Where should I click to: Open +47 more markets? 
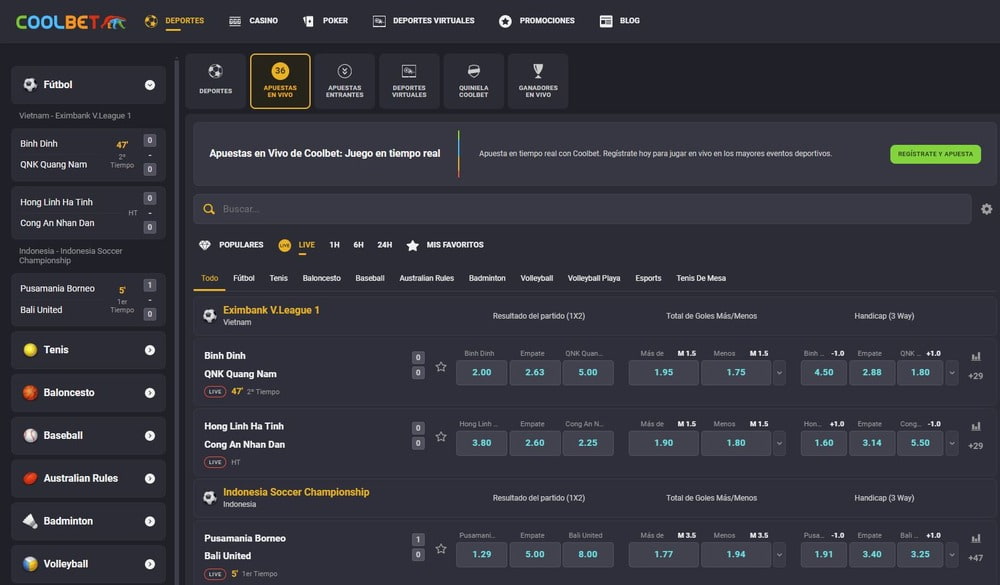click(975, 558)
